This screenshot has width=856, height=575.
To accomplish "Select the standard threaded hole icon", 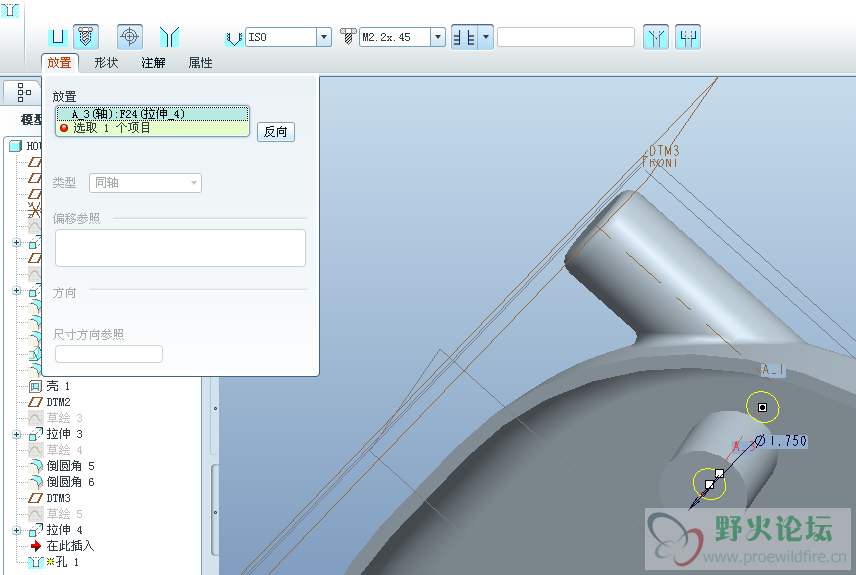I will pos(86,37).
